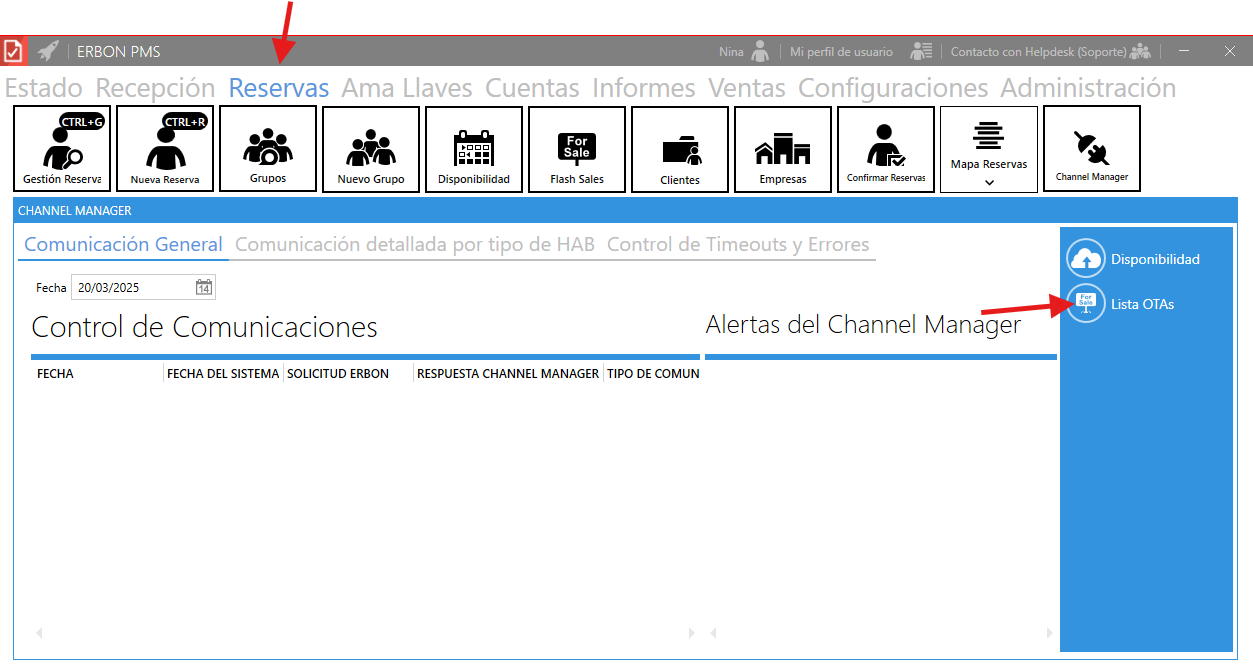Image resolution: width=1253 pixels, height=664 pixels.
Task: Open the Channel Manager plug icon
Action: tap(1092, 149)
